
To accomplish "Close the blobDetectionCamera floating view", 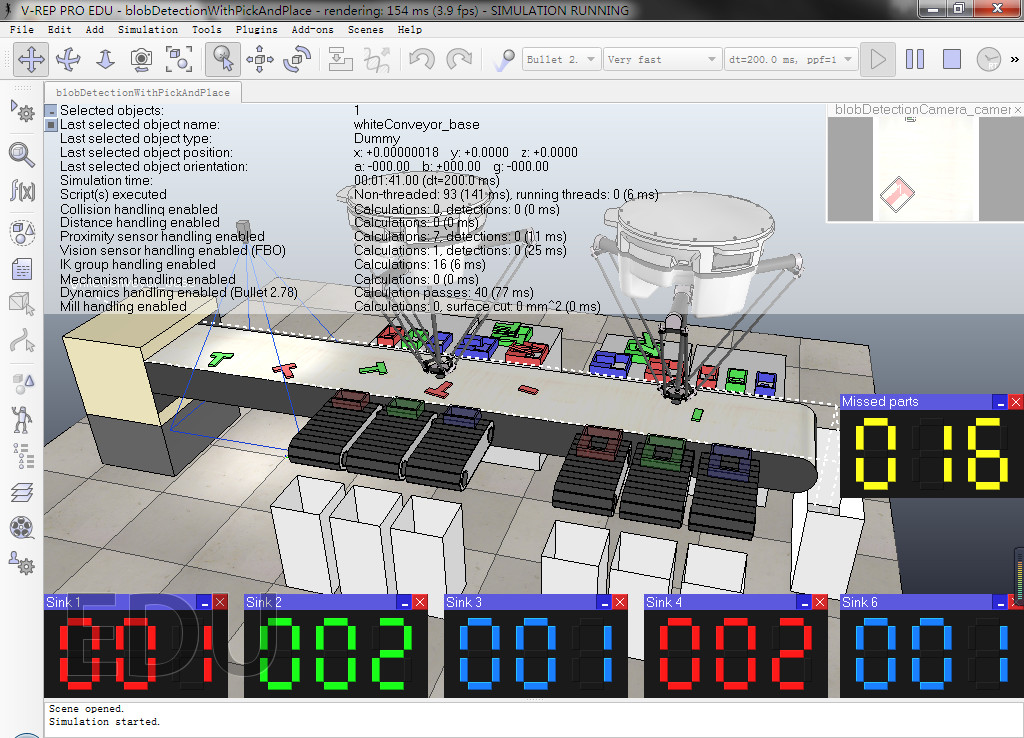I will coord(1017,110).
